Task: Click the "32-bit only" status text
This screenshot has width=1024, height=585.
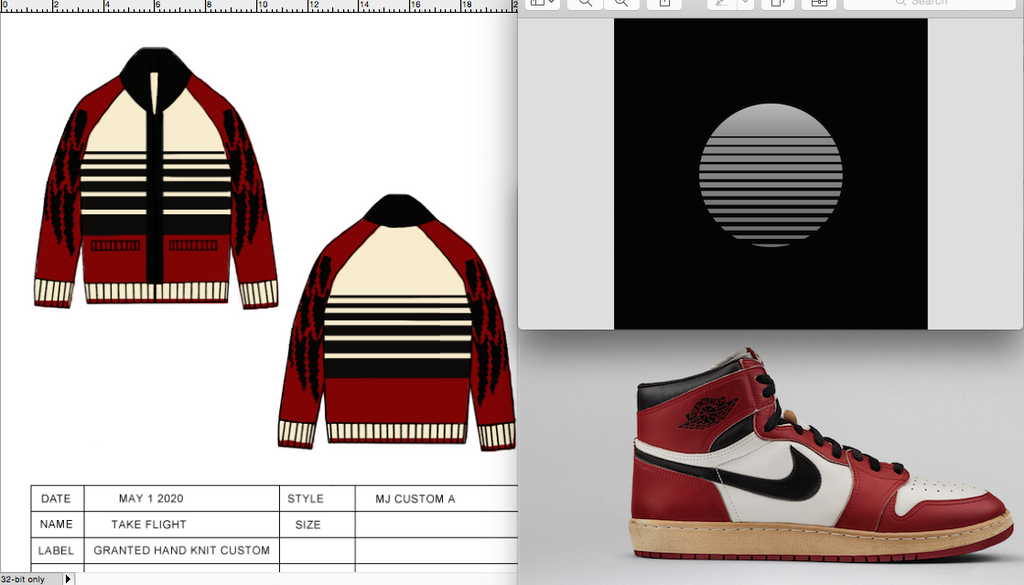Action: pyautogui.click(x=23, y=579)
